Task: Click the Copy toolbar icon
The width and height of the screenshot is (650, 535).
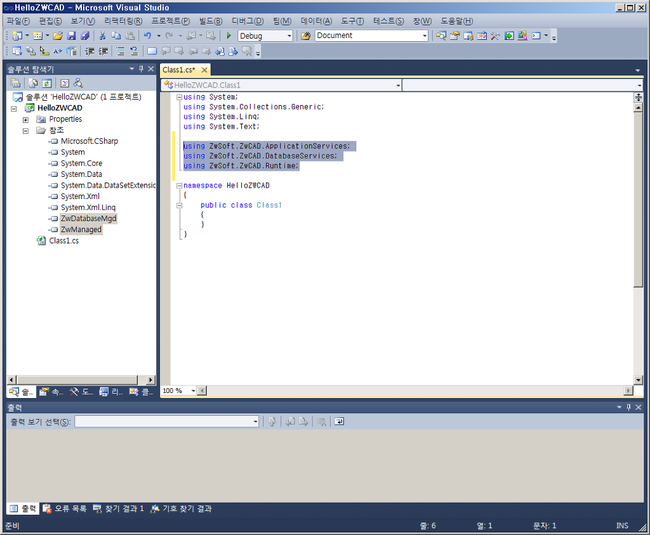Action: point(116,36)
